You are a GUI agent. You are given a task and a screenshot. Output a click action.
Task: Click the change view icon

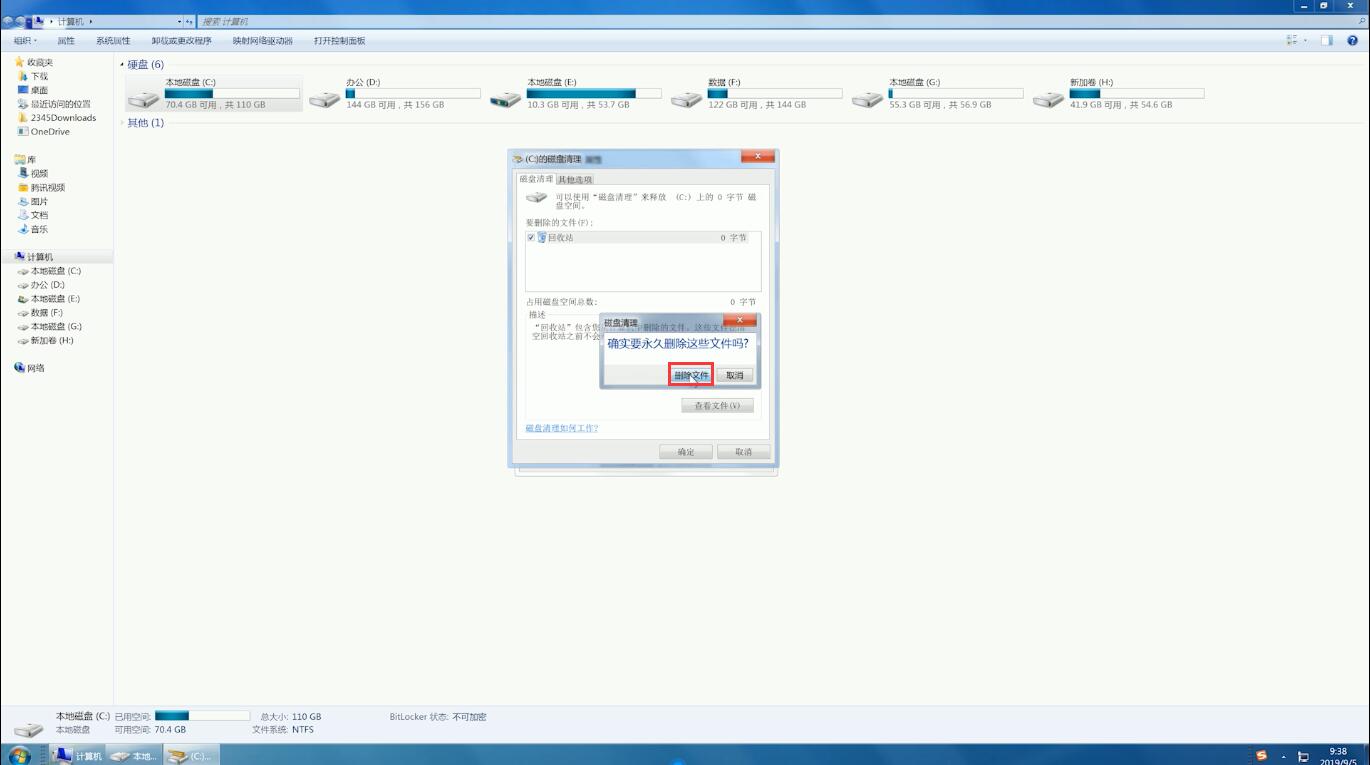point(1291,41)
